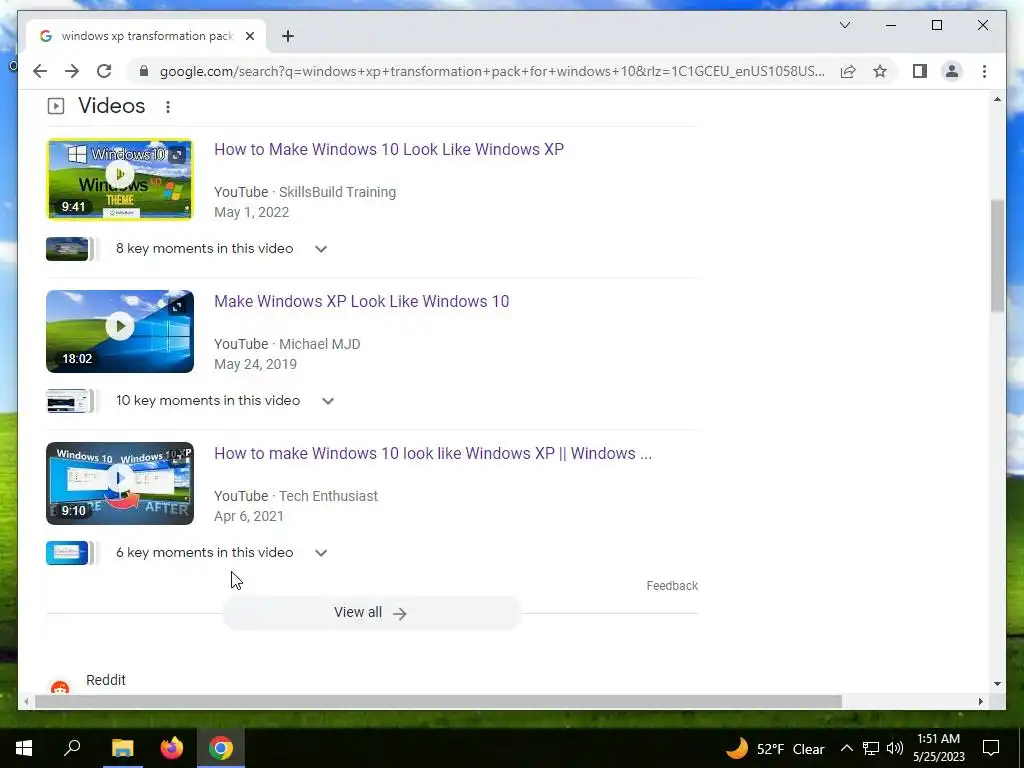Show hidden system tray icons
The image size is (1024, 768).
pyautogui.click(x=846, y=748)
